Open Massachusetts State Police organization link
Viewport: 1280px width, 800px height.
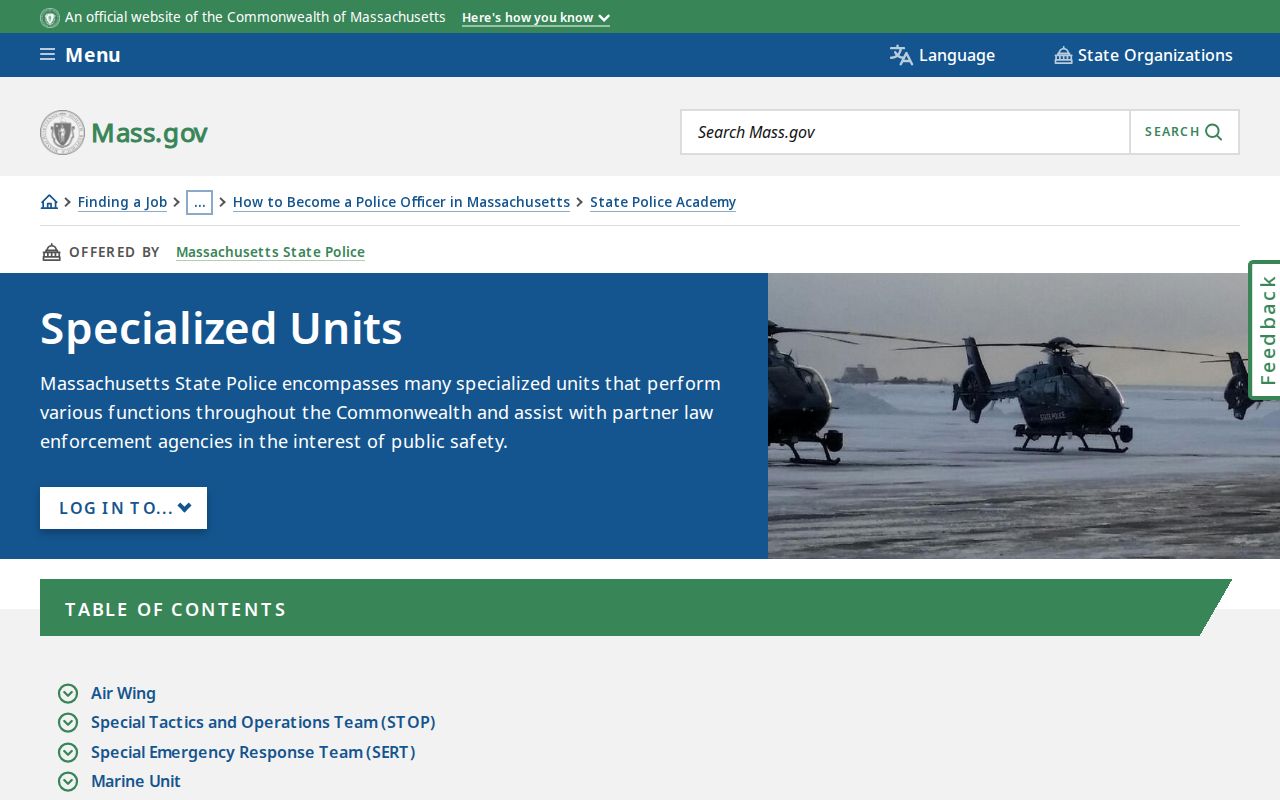[270, 252]
